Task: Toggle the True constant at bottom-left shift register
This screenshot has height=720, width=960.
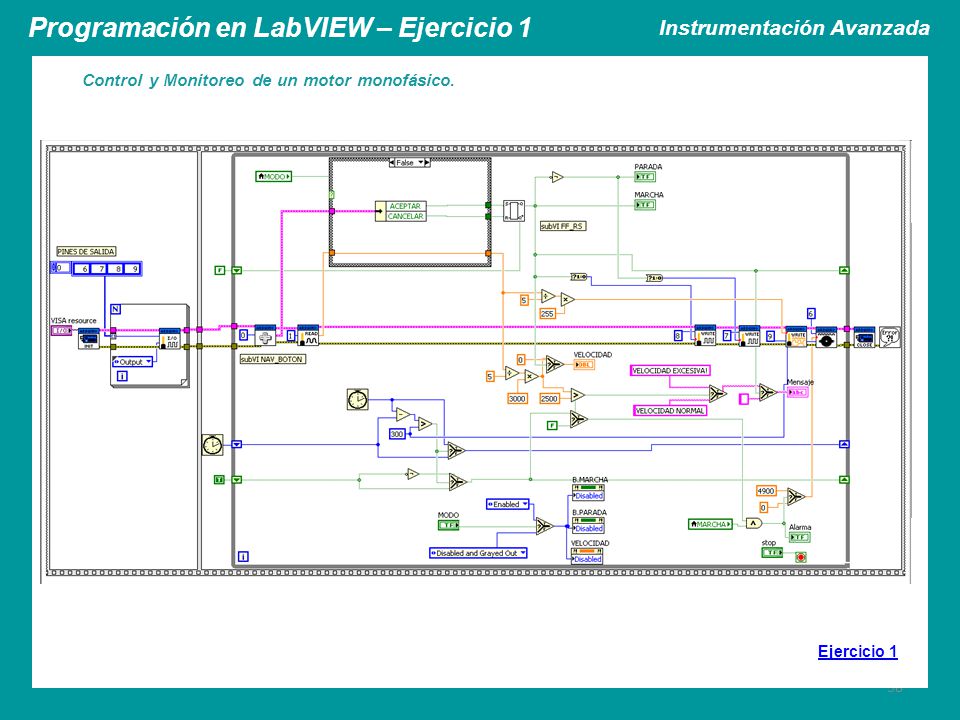Action: 219,479
